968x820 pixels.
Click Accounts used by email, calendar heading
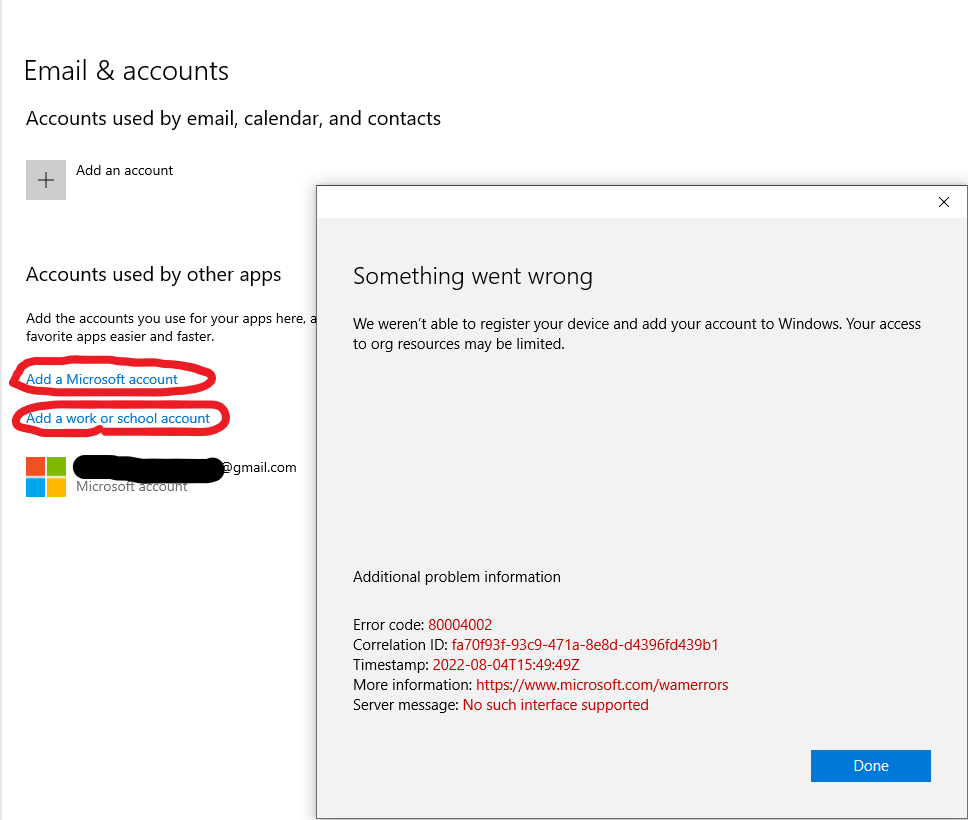[233, 119]
